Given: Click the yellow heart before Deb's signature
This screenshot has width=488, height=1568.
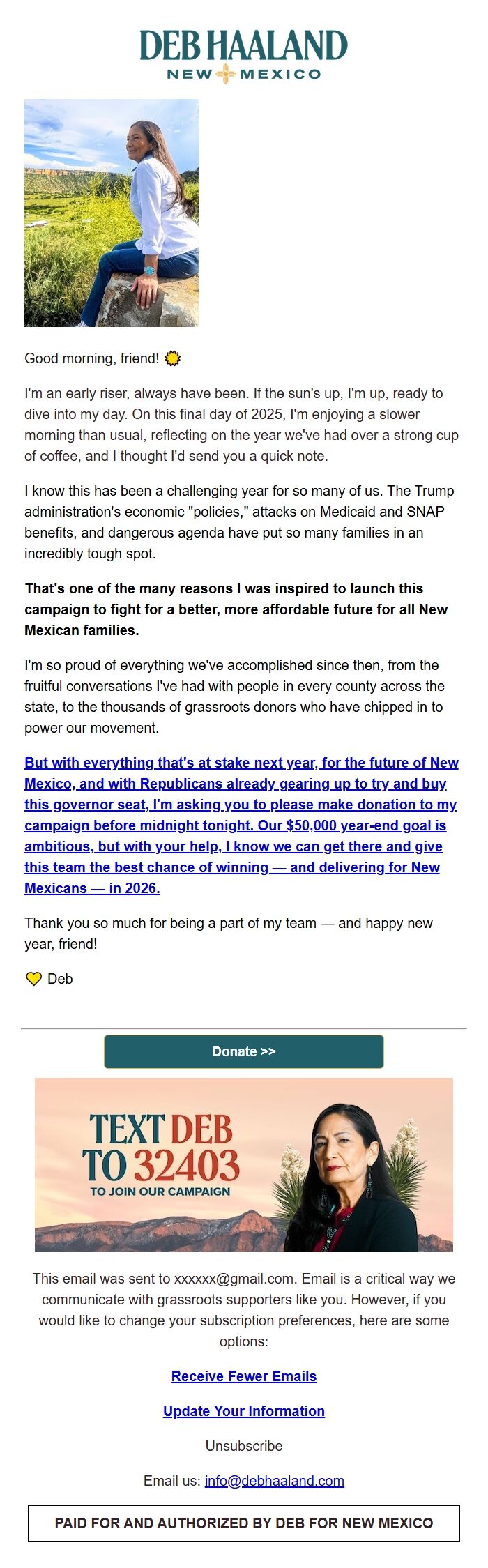Looking at the screenshot, I should (33, 978).
